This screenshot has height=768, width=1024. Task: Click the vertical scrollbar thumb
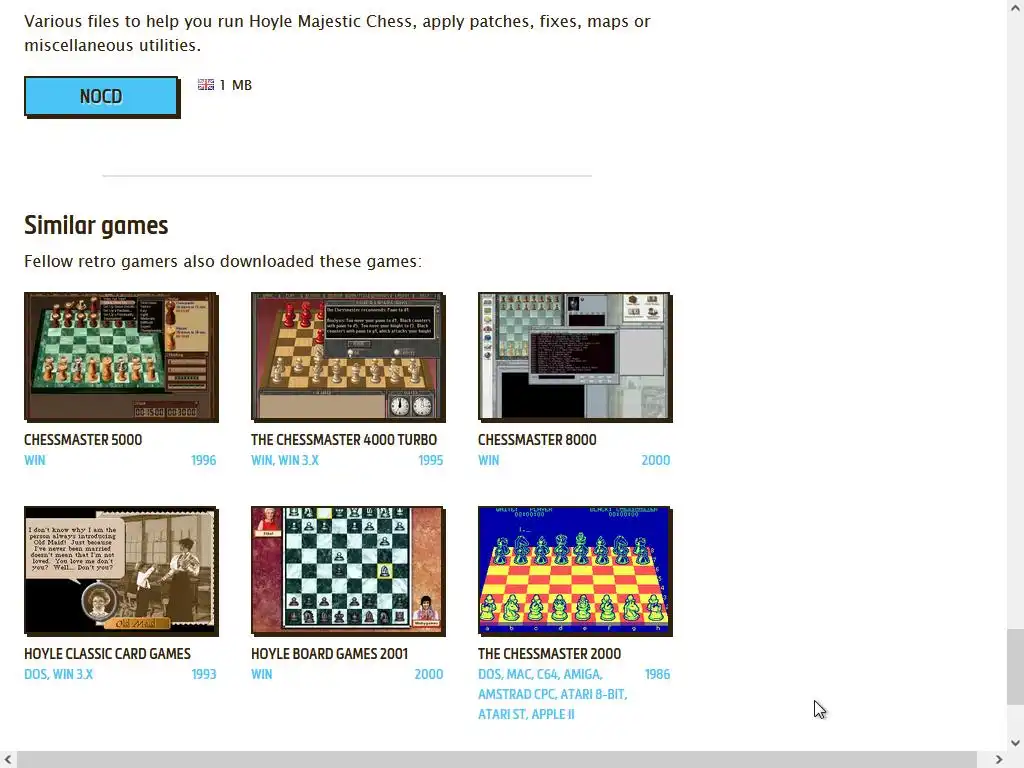coord(1015,667)
